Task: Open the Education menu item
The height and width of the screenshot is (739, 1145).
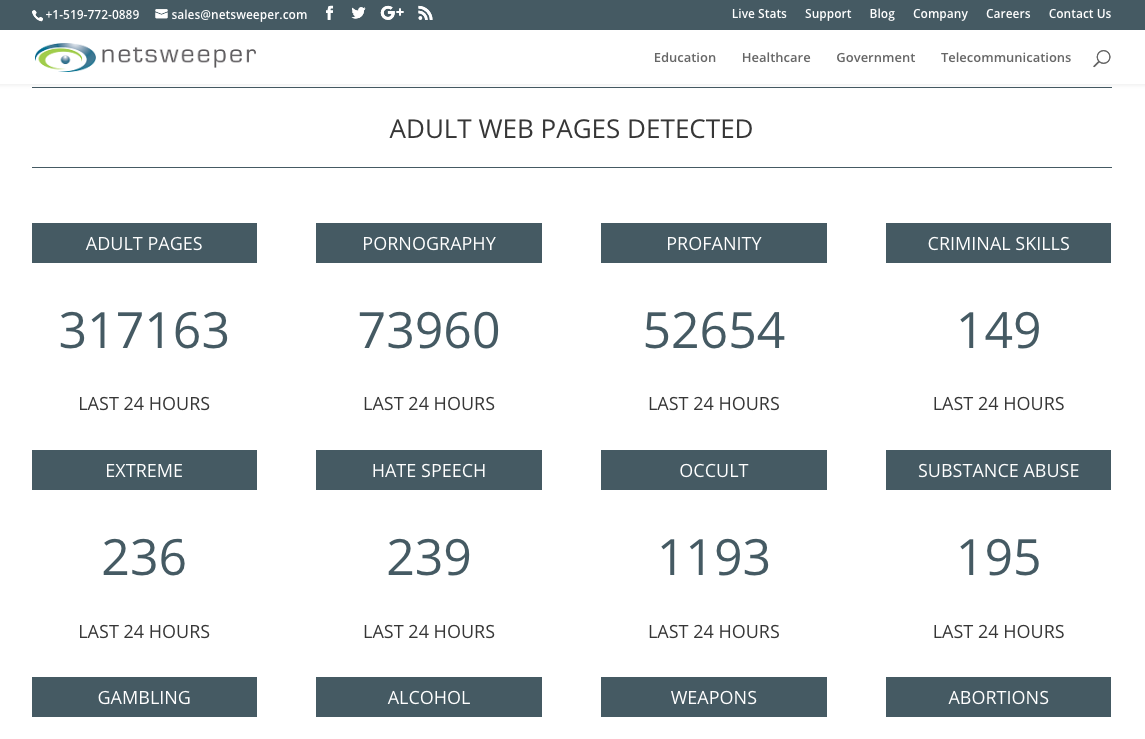Action: click(x=684, y=58)
